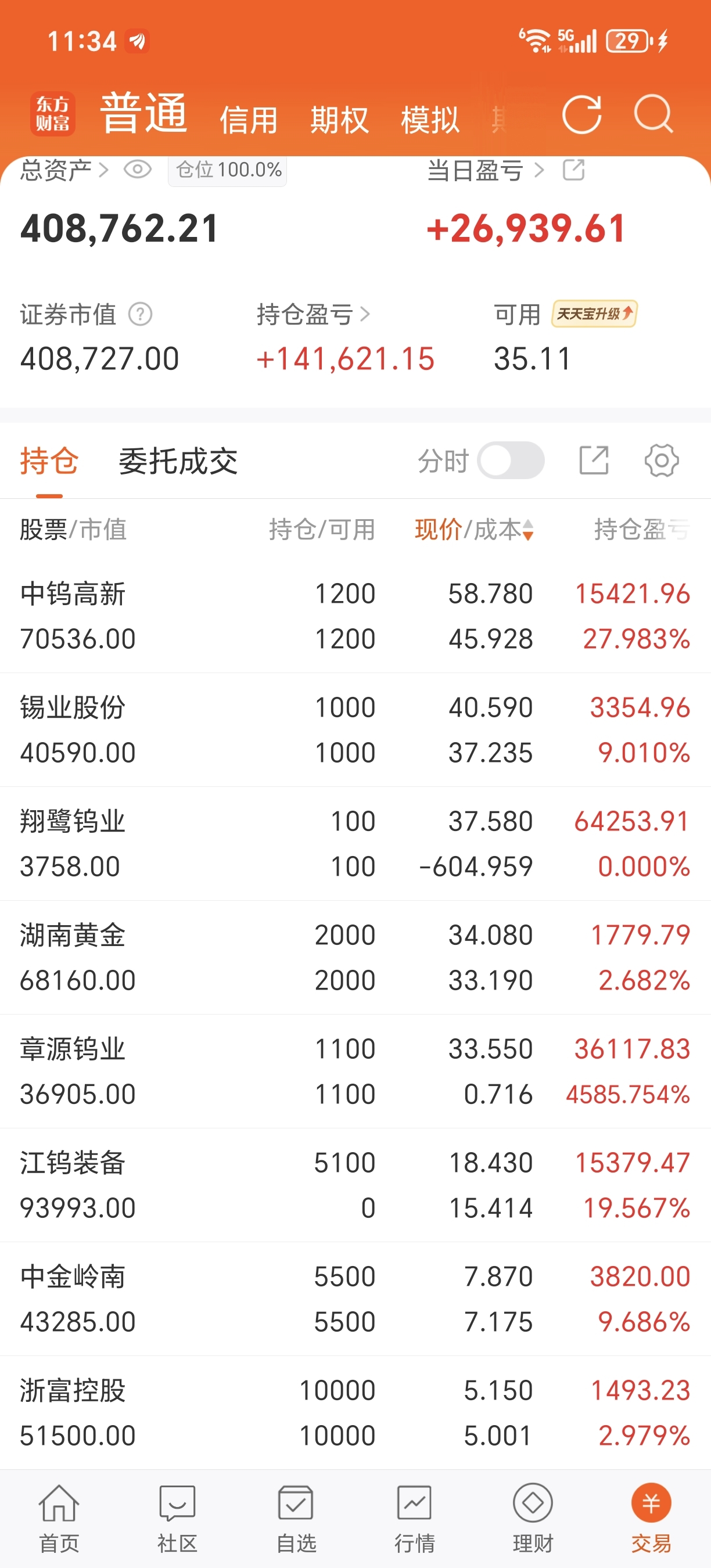Tap the 天天宝升级 badge
The height and width of the screenshot is (1568, 711).
tap(594, 314)
